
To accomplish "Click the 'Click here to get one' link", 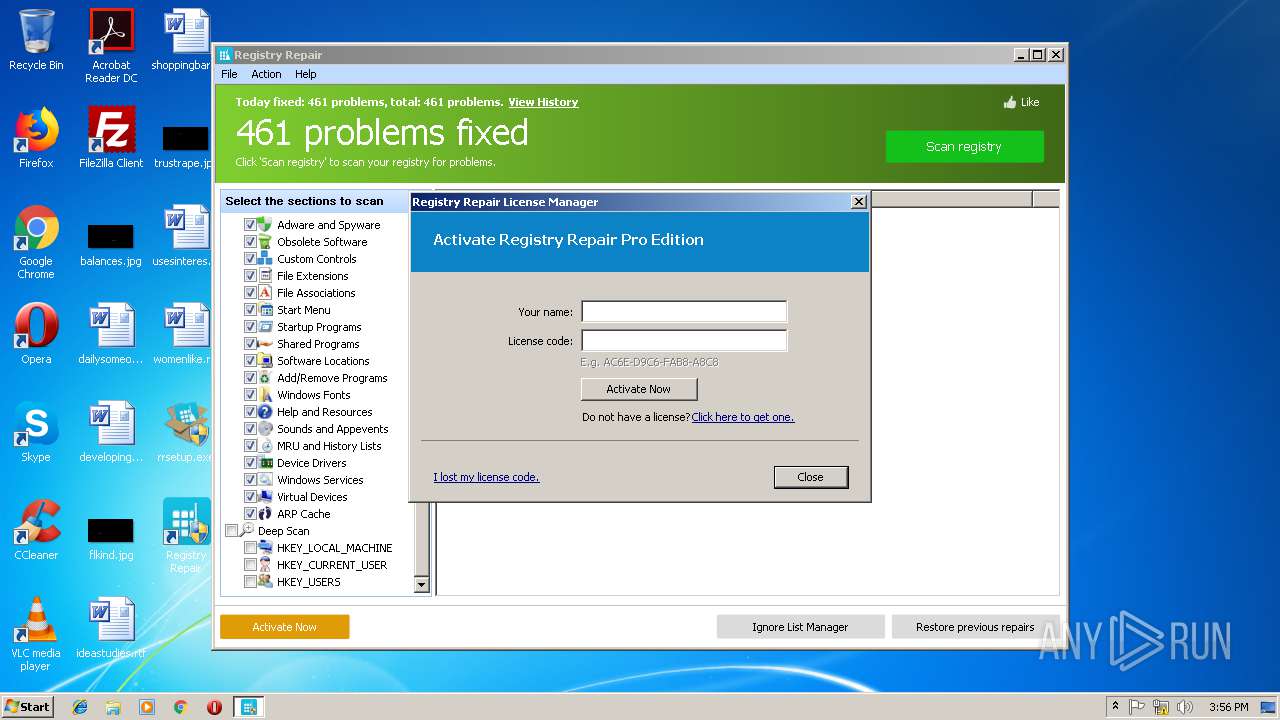I will pos(743,417).
